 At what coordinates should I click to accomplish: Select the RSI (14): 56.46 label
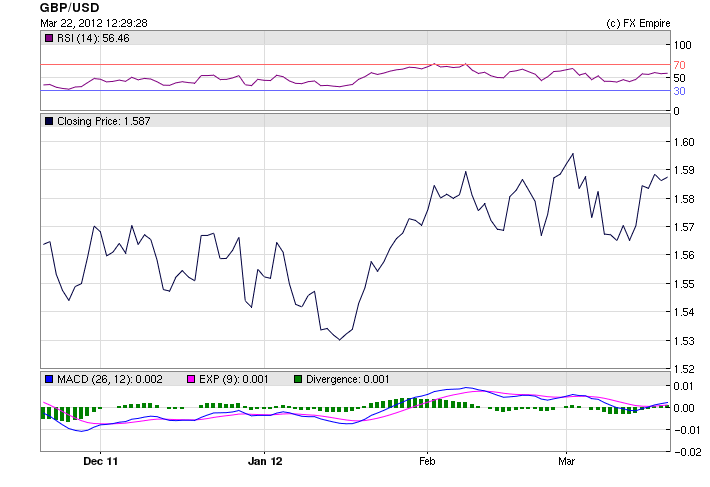[x=94, y=38]
